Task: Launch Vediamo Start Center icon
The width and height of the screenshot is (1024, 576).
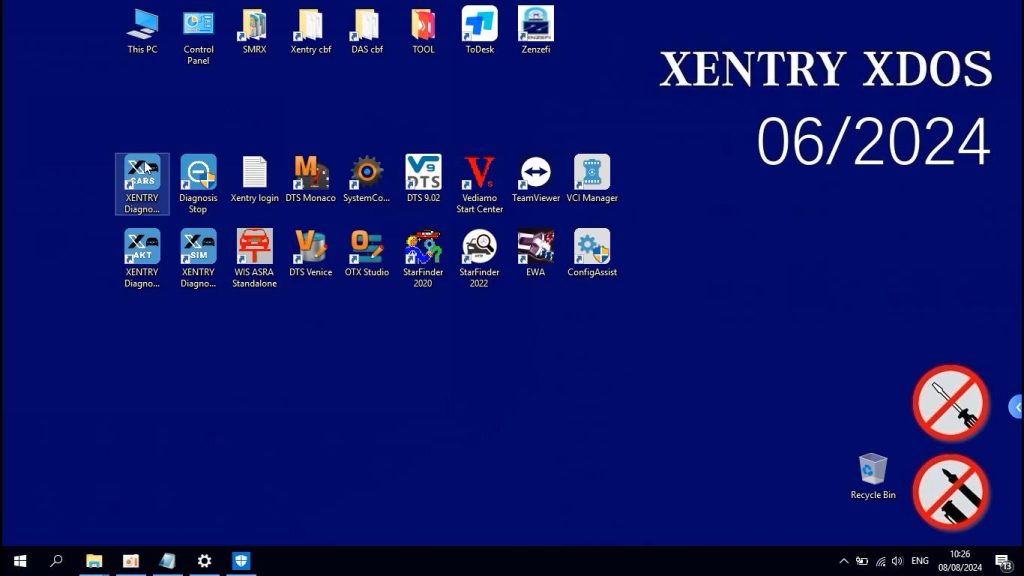Action: (479, 184)
